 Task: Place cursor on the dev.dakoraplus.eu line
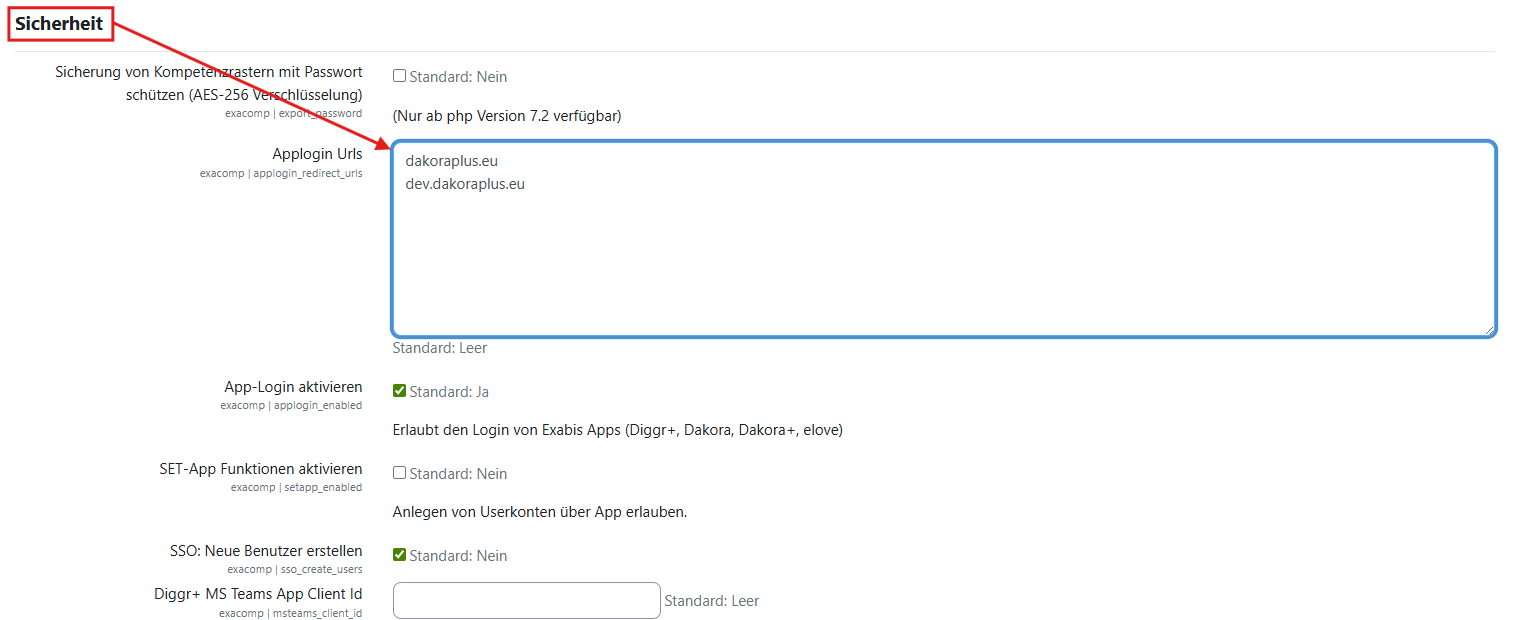(466, 184)
